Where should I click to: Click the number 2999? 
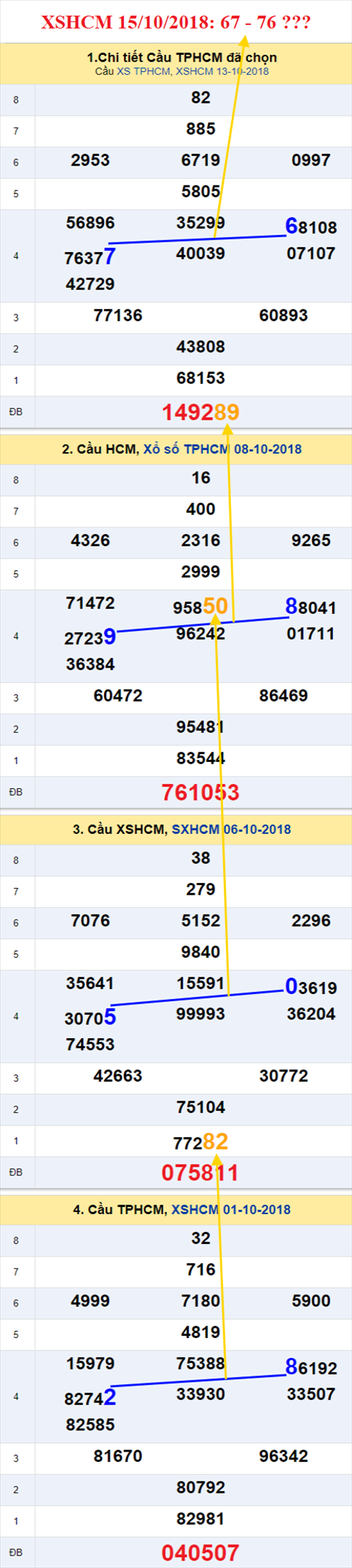point(200,572)
